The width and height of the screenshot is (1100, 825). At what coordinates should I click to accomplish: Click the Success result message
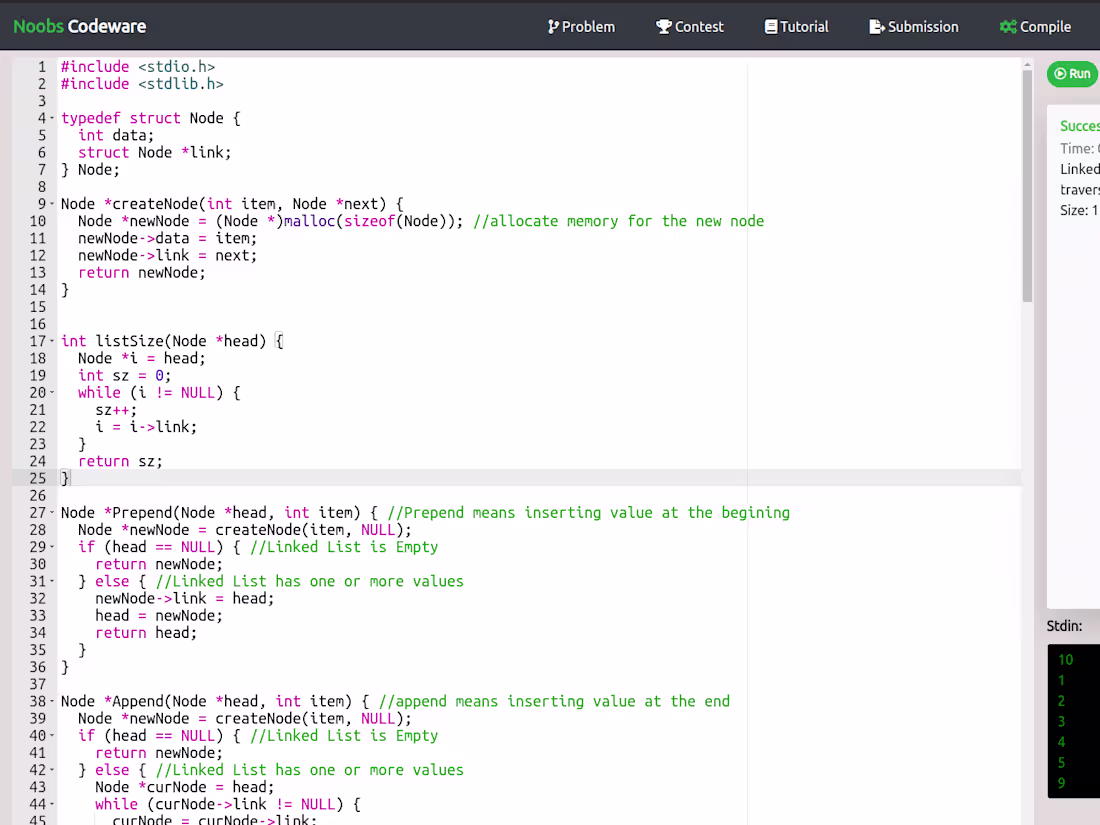pos(1078,125)
